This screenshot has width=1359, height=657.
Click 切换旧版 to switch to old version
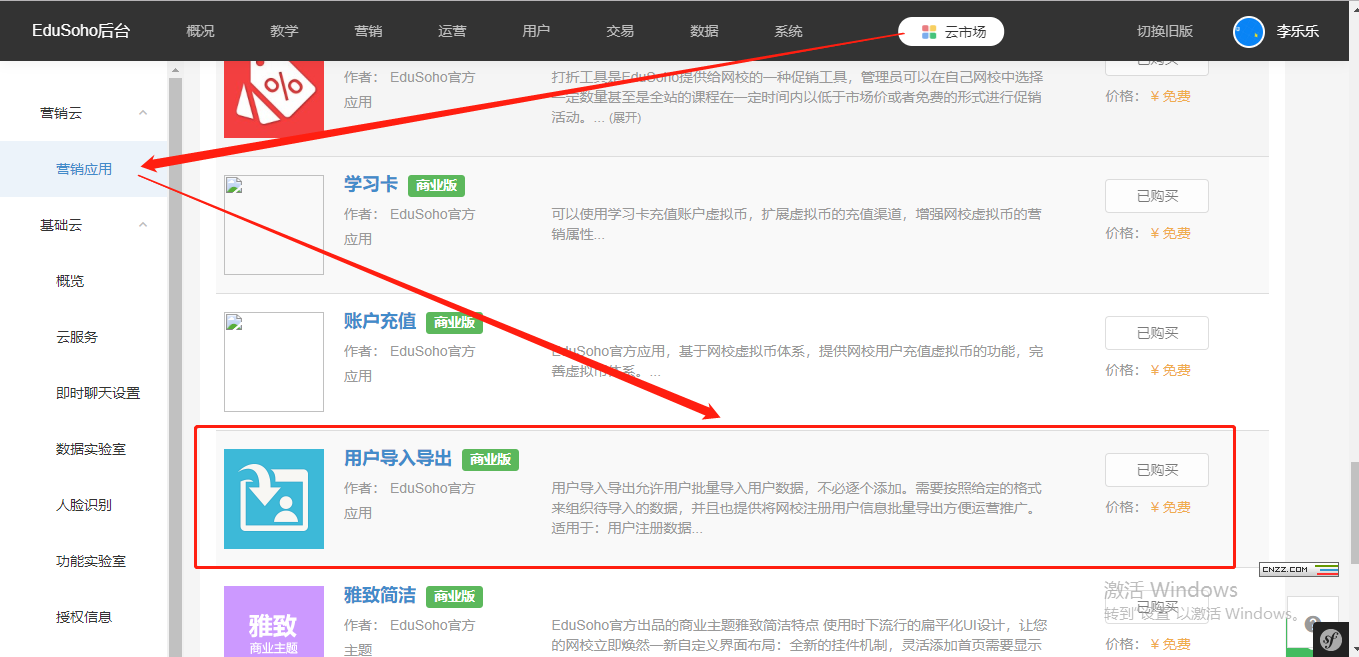pyautogui.click(x=1165, y=31)
